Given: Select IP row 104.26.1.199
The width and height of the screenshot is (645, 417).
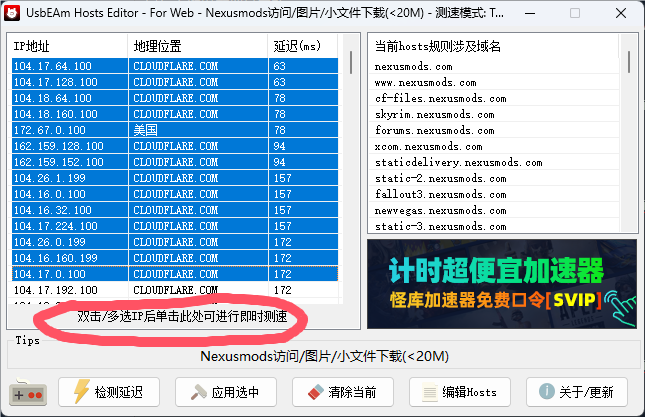Looking at the screenshot, I should [x=175, y=178].
